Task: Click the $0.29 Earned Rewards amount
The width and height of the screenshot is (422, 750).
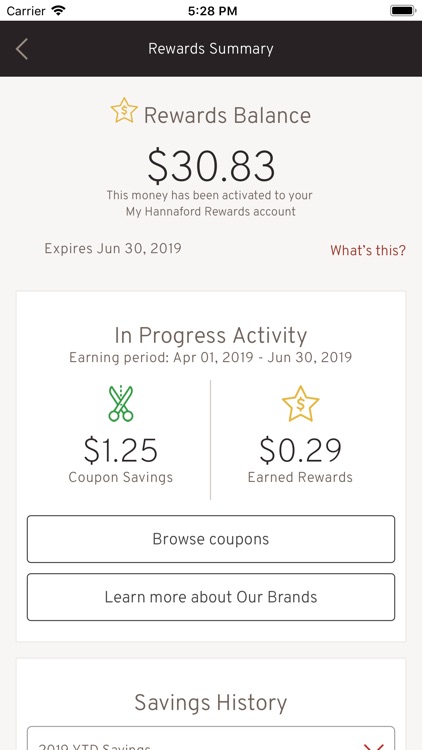Action: [x=300, y=451]
